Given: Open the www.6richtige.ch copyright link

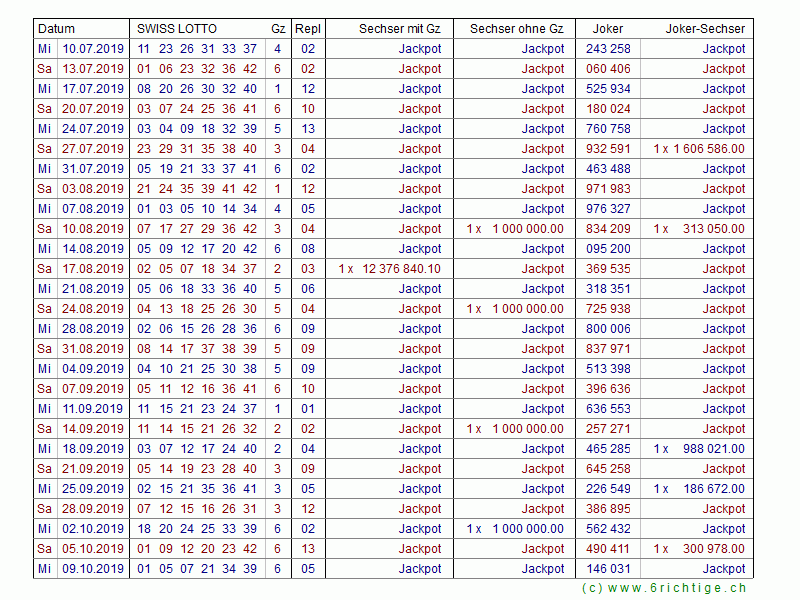Looking at the screenshot, I should click(x=664, y=589).
